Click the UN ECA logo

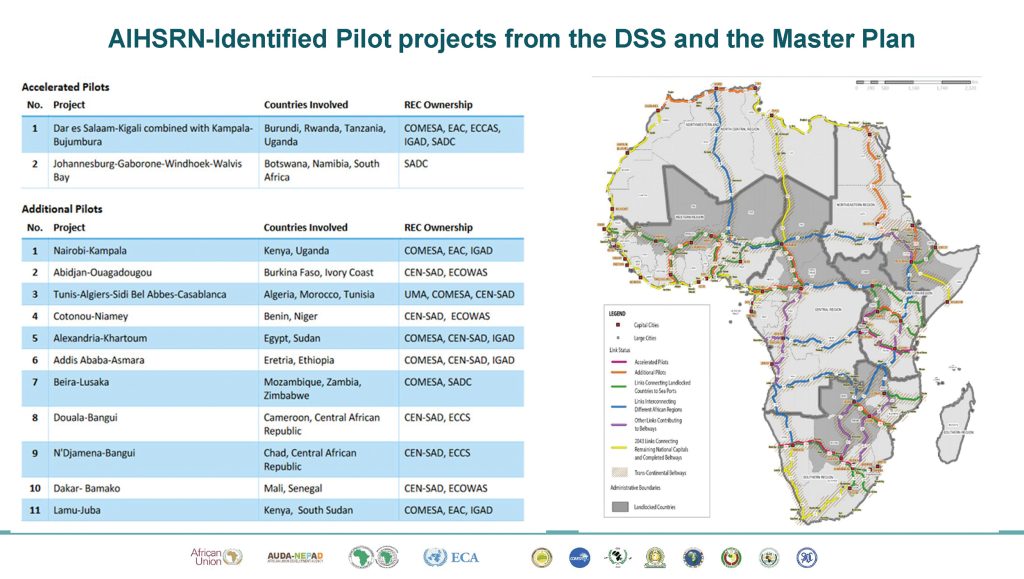452,557
